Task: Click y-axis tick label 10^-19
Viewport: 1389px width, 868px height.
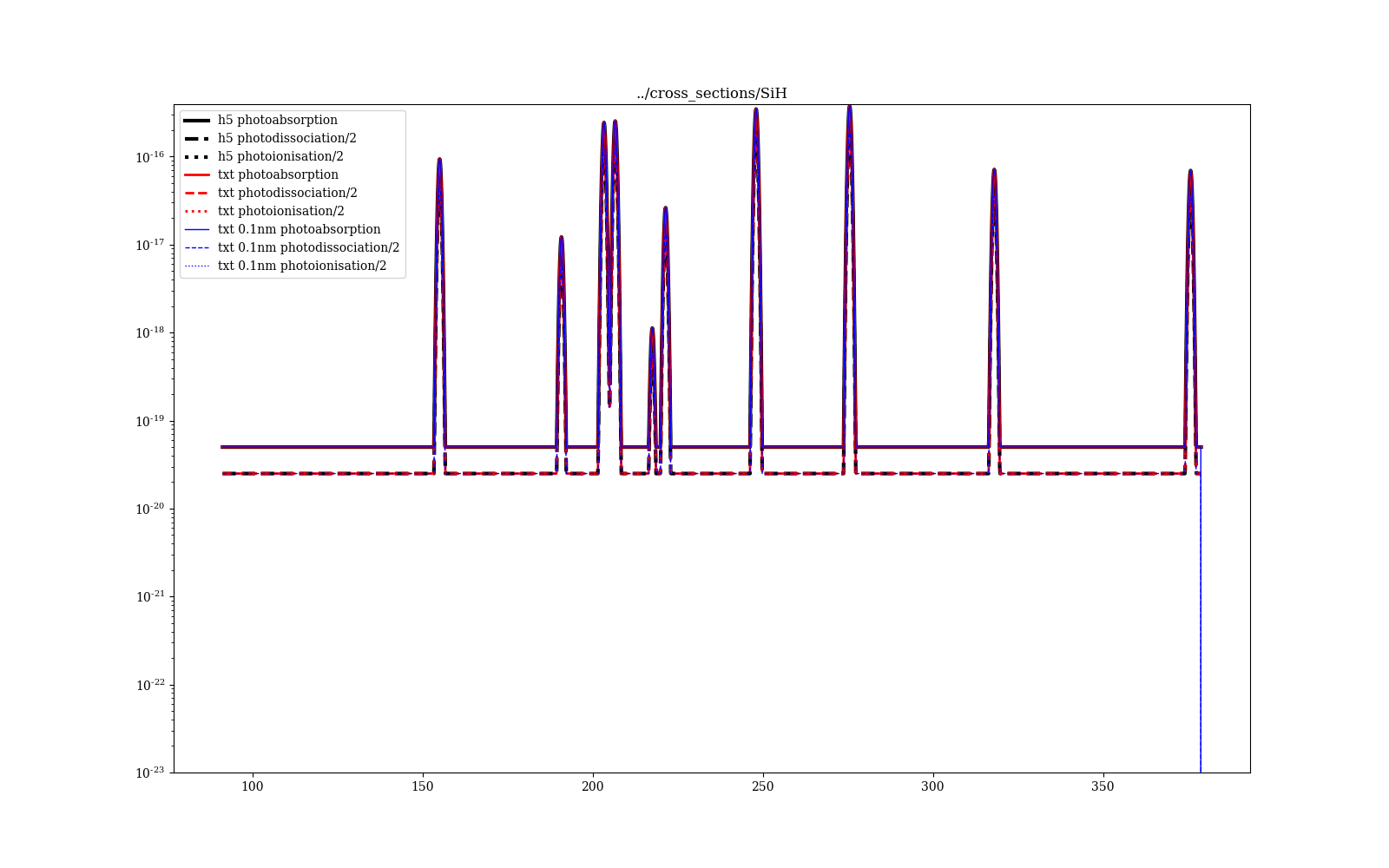Action: (x=150, y=421)
